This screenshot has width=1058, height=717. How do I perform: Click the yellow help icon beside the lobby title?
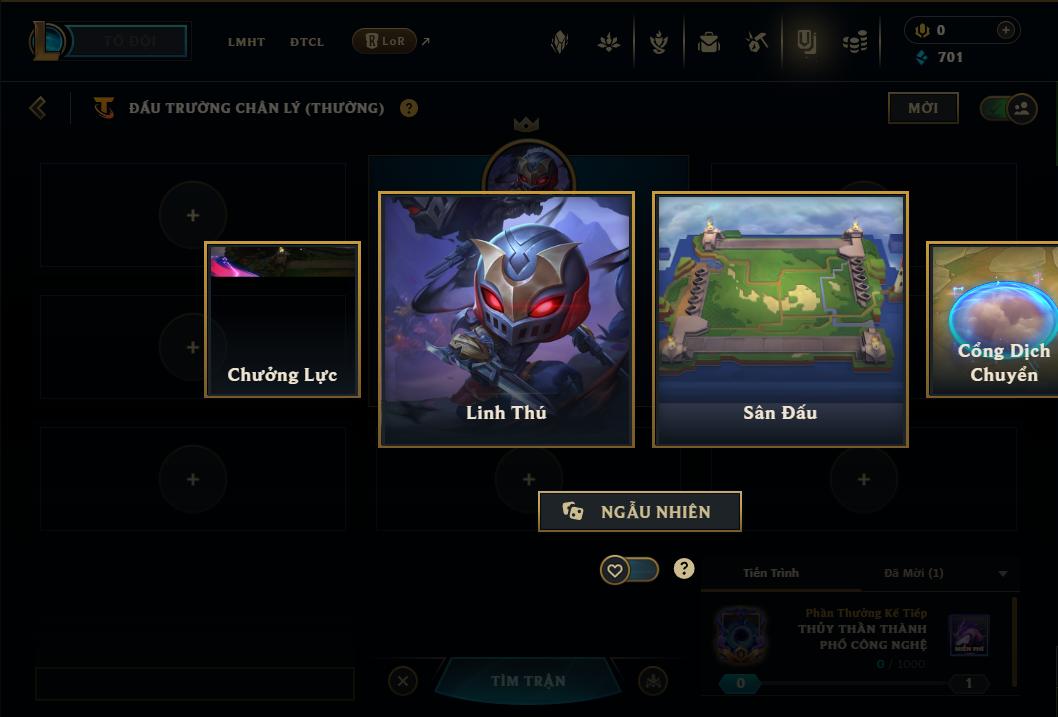409,108
